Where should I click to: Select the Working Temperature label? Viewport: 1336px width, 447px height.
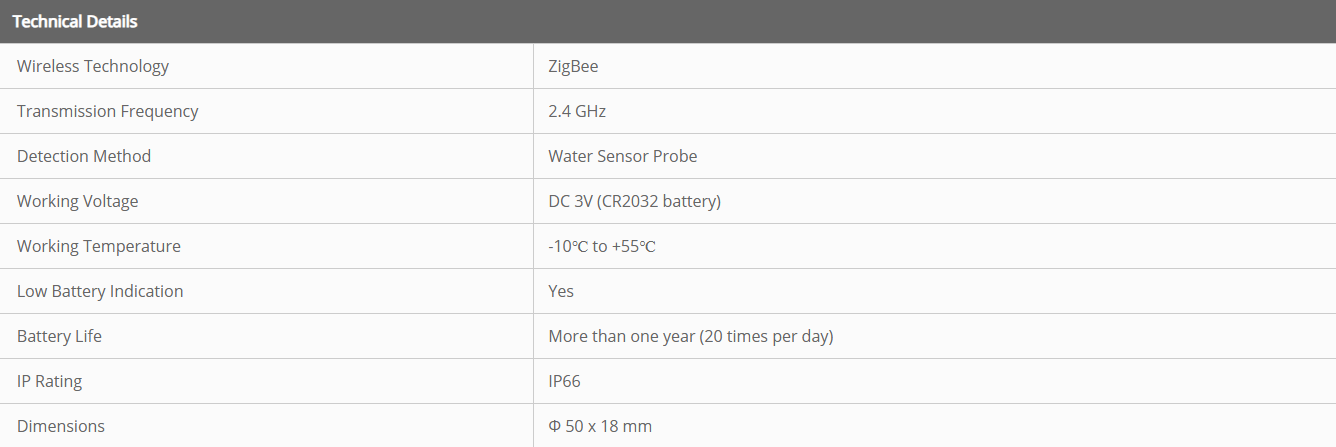pyautogui.click(x=99, y=246)
